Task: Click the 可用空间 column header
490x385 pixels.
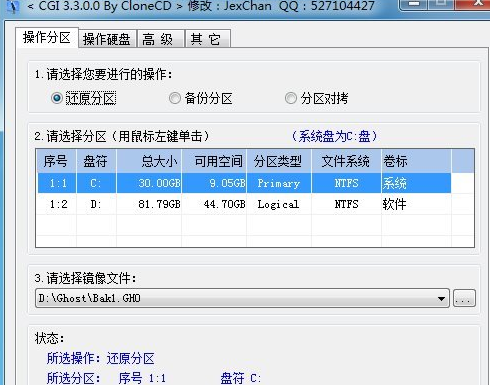Action: pos(214,161)
